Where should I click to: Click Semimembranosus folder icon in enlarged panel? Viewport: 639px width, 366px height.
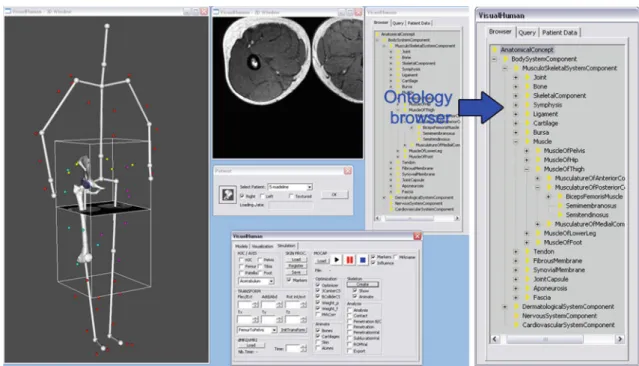(x=560, y=206)
